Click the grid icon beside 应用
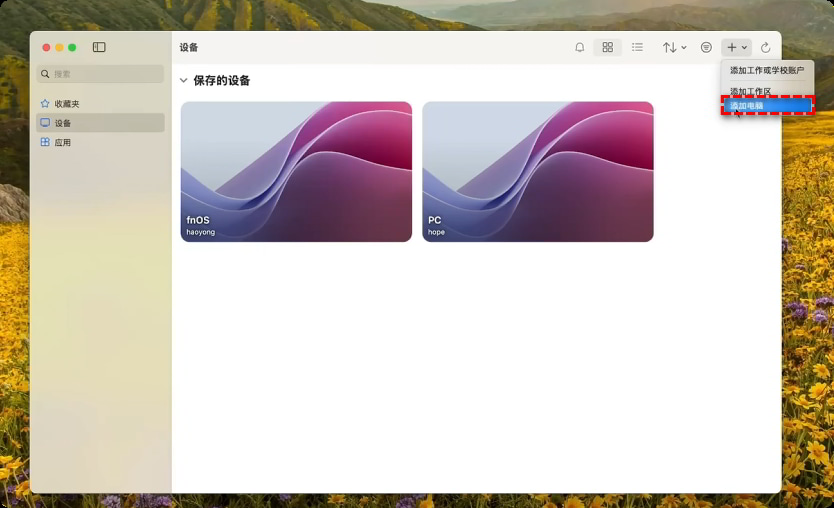The image size is (834, 508). pyautogui.click(x=45, y=143)
